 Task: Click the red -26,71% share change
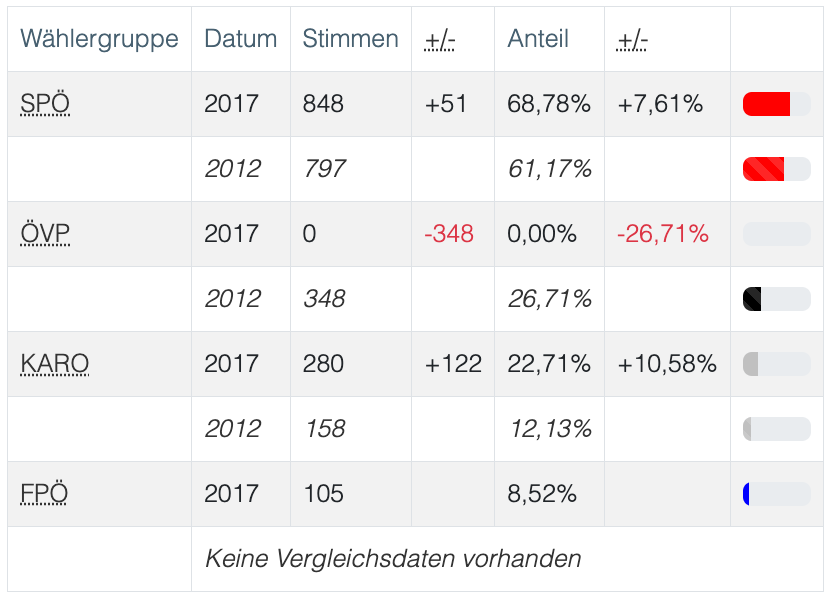663,234
